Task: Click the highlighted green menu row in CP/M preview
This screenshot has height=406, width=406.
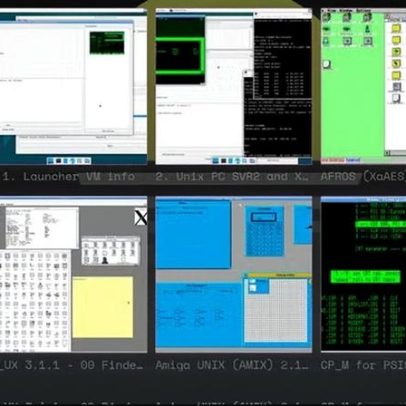Action: pyautogui.click(x=380, y=224)
